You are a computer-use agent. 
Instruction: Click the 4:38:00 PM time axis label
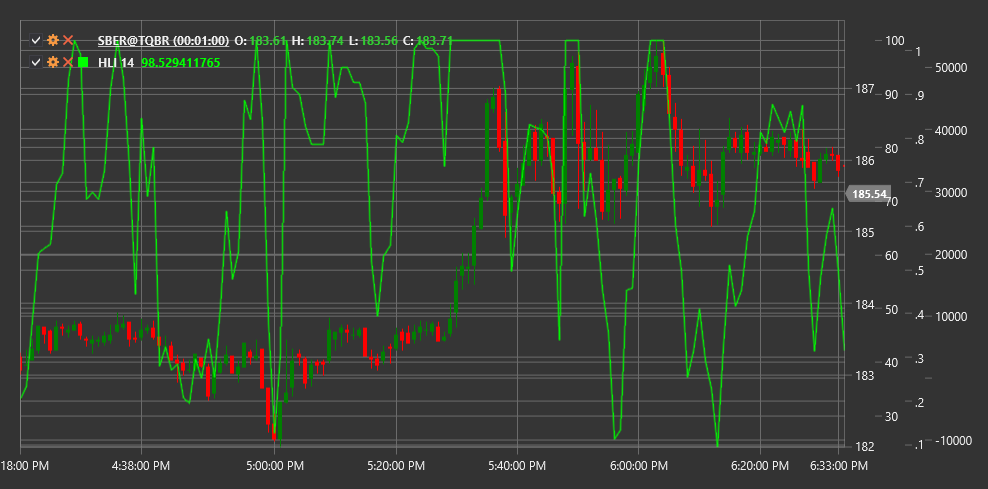[141, 466]
